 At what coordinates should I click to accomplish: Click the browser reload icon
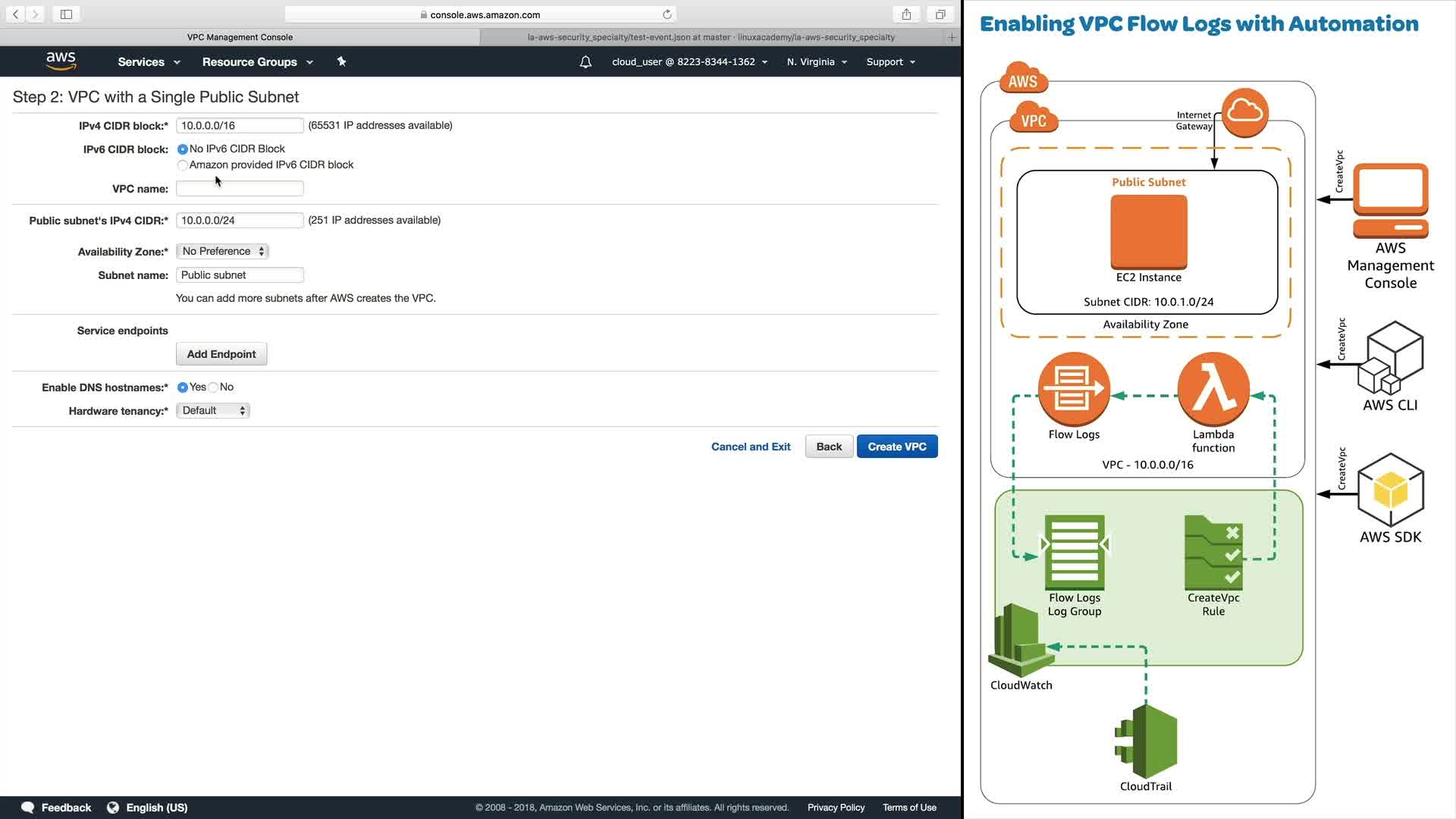pyautogui.click(x=667, y=14)
